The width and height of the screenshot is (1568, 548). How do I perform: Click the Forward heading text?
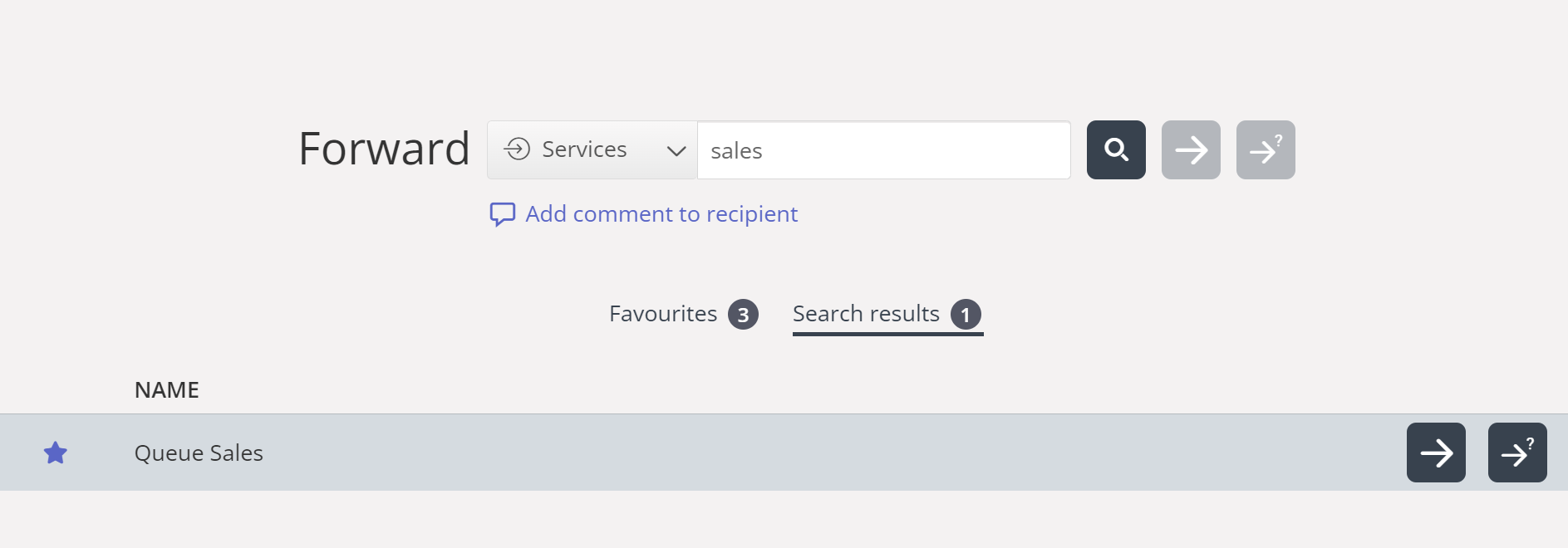(384, 149)
